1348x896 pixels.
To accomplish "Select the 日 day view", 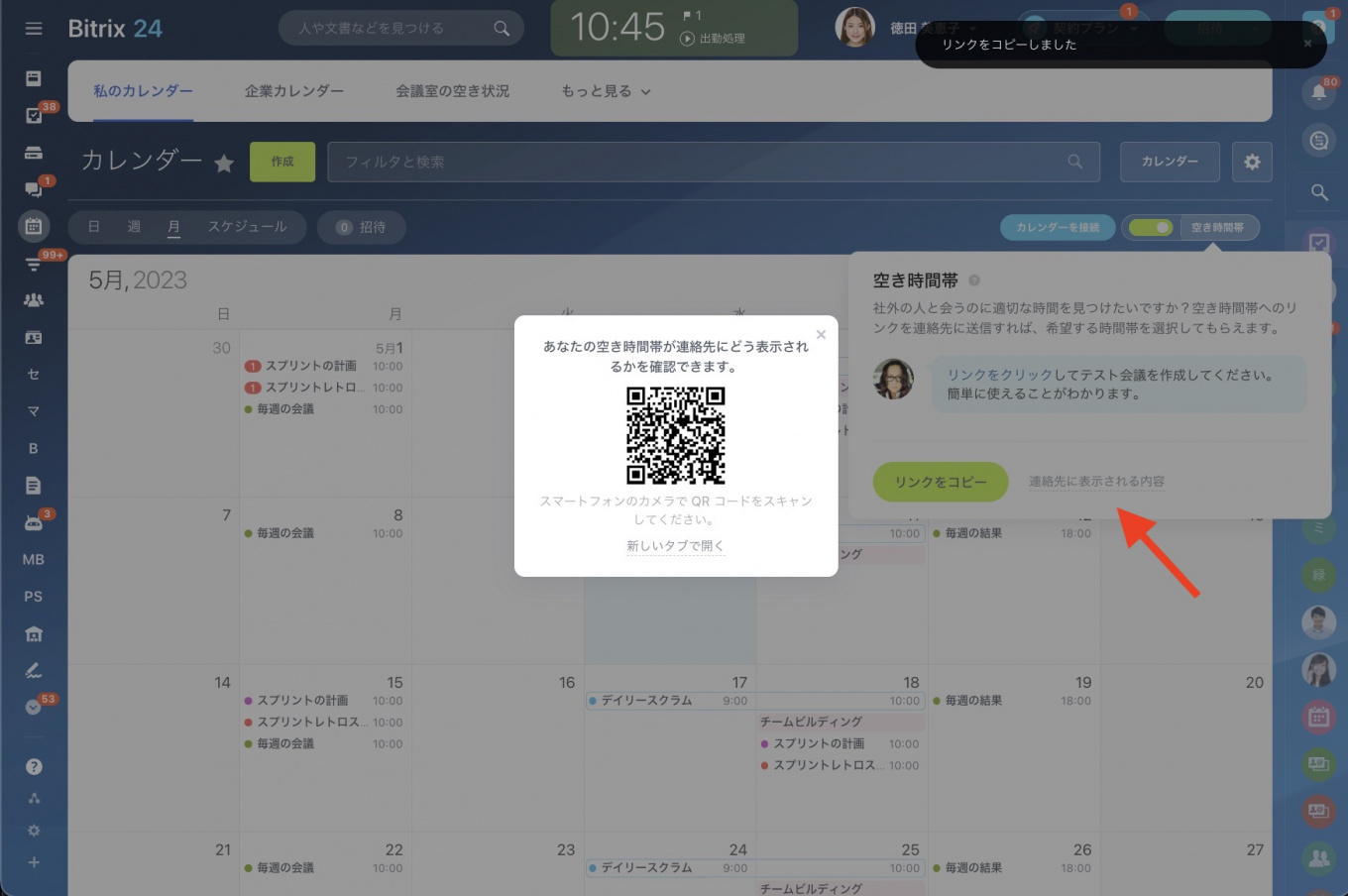I will tap(94, 227).
